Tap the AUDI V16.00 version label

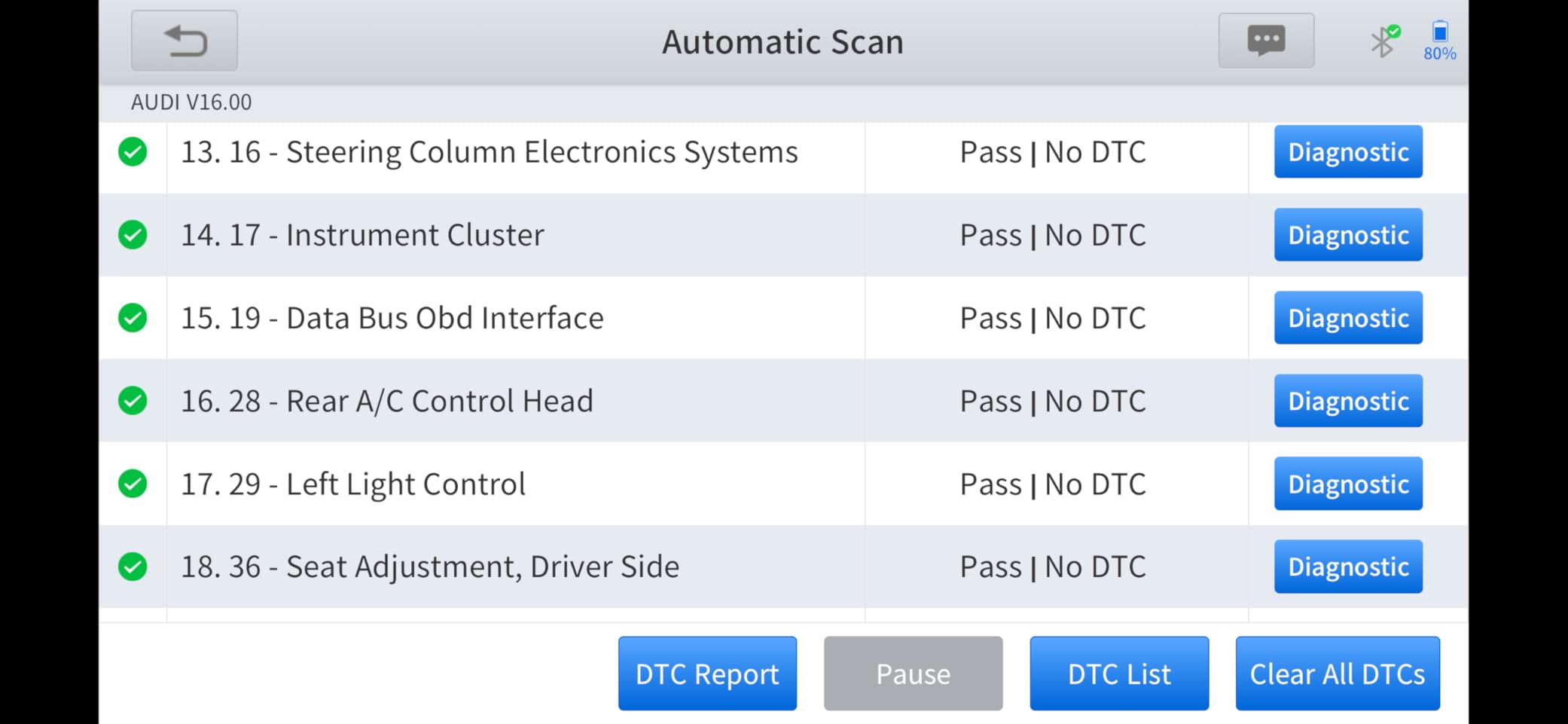click(x=191, y=102)
